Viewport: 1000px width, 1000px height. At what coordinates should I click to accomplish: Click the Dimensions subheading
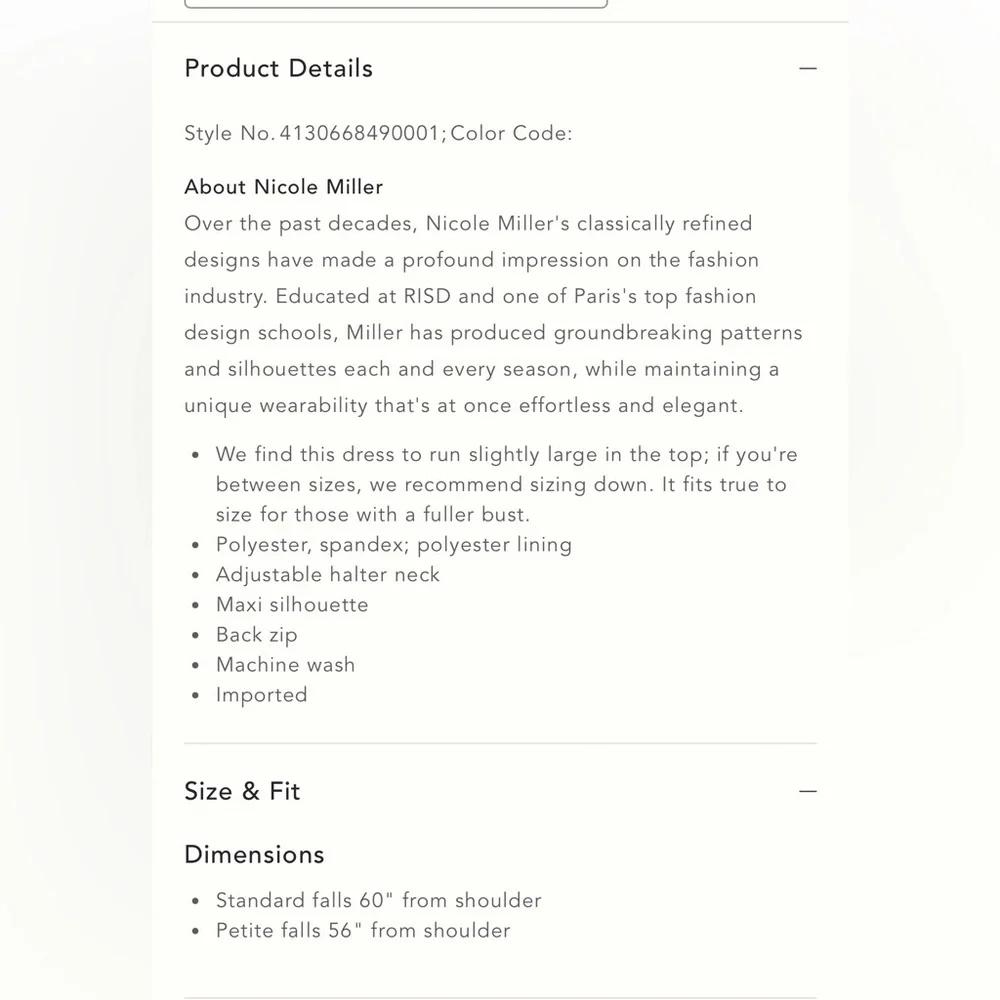[254, 855]
